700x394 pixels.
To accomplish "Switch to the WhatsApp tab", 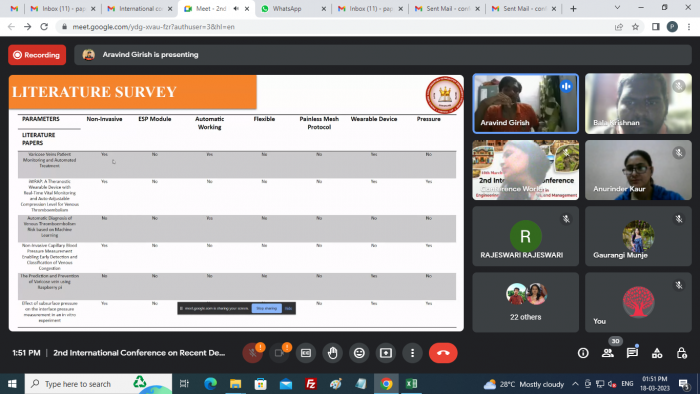I will coord(293,8).
